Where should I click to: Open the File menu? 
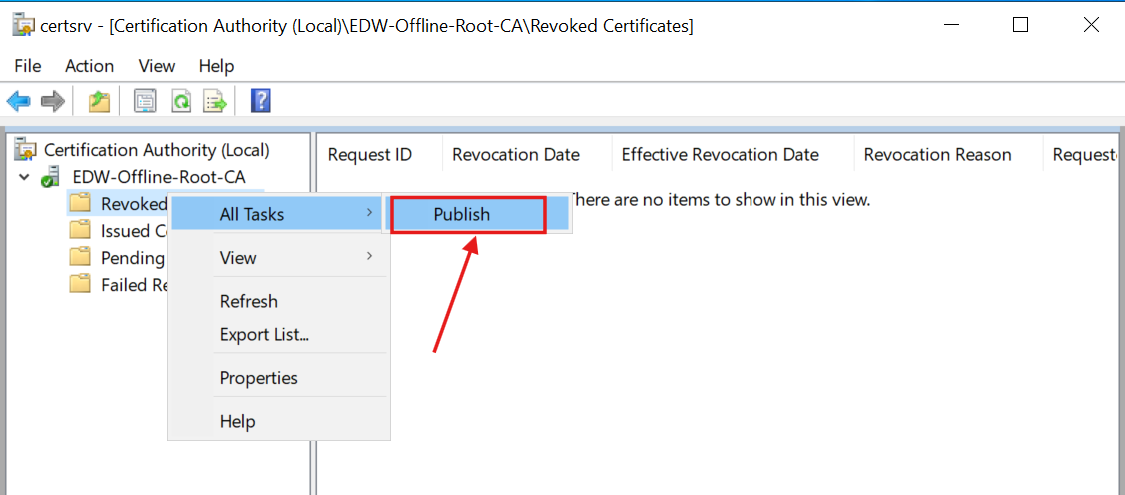pyautogui.click(x=28, y=66)
